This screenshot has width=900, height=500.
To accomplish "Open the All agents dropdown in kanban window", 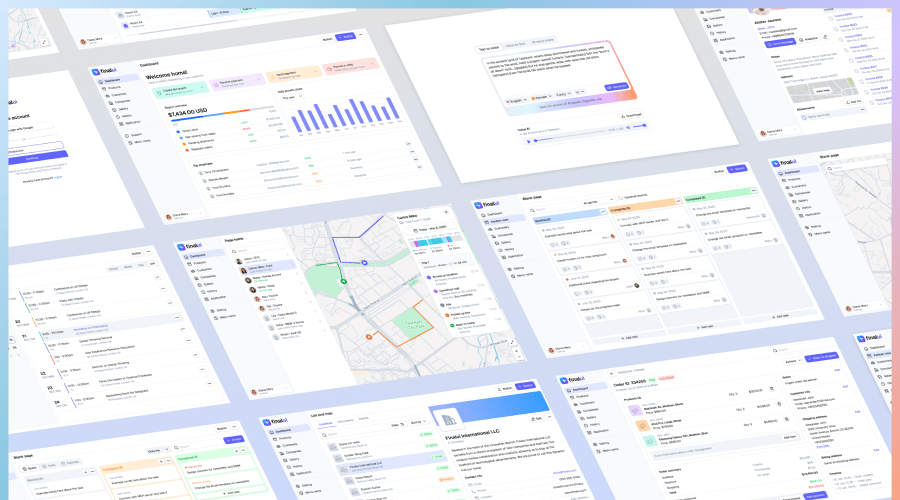I will tap(597, 201).
